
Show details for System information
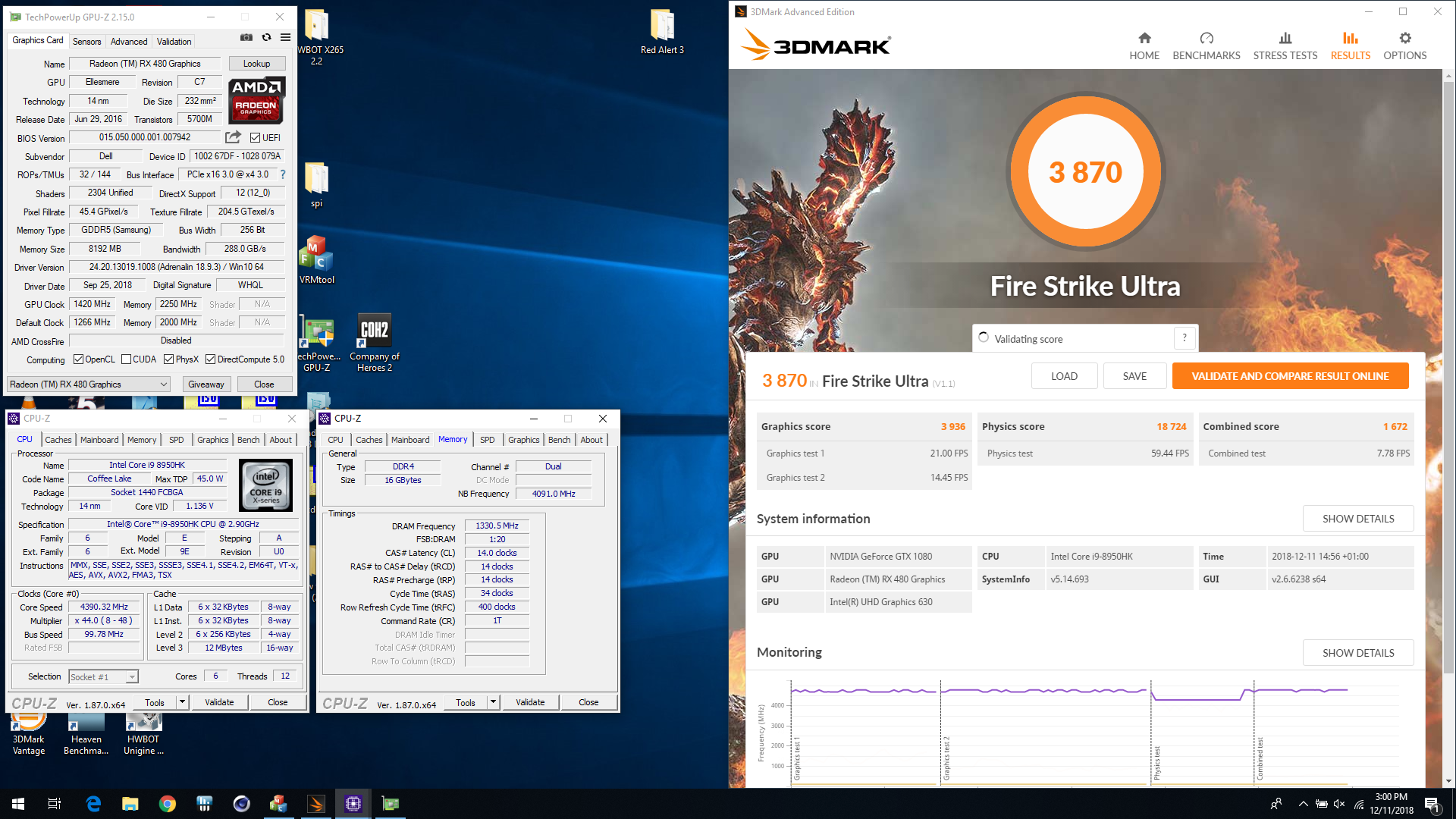[1358, 519]
